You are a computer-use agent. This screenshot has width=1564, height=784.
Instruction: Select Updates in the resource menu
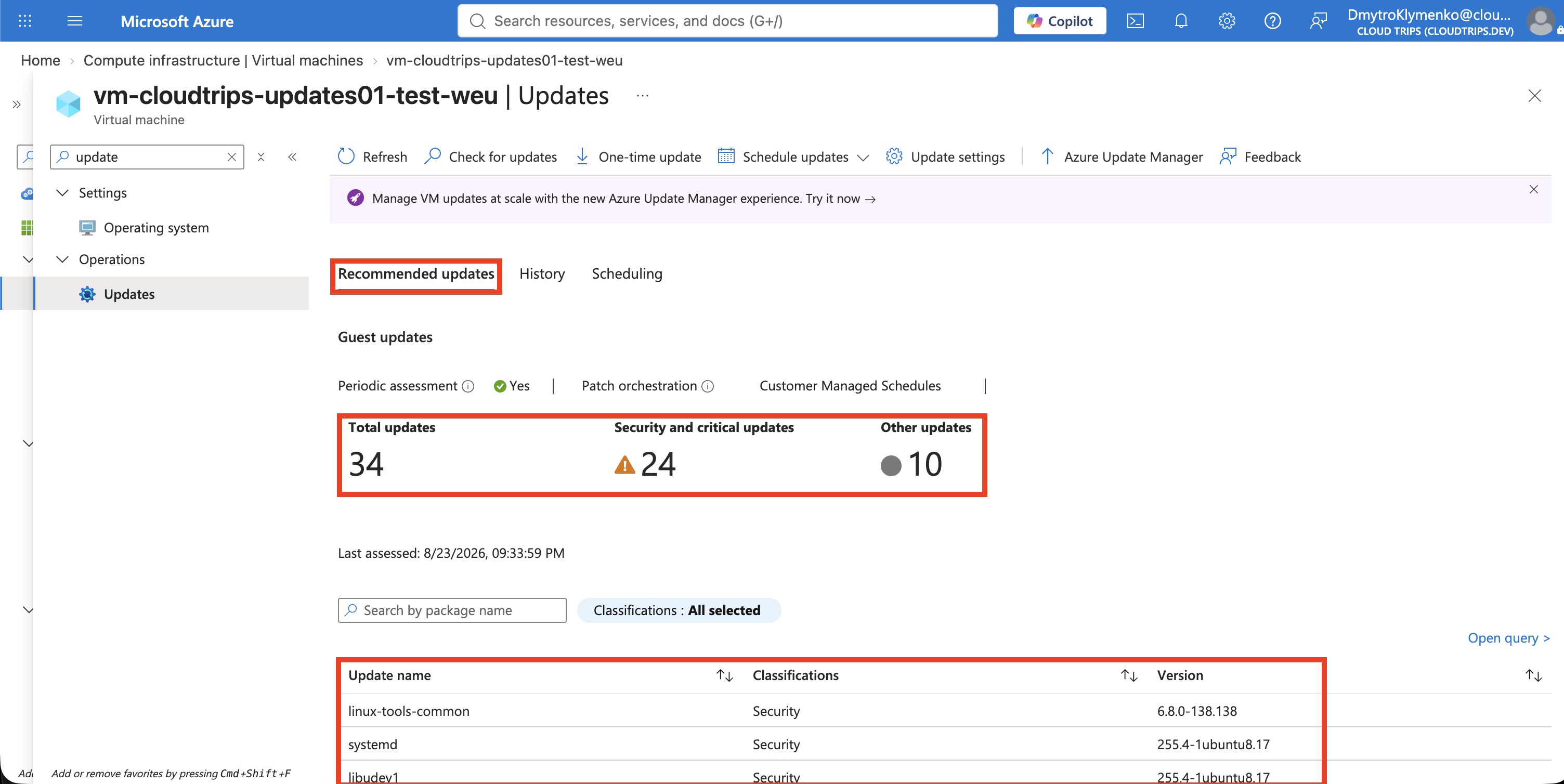point(129,294)
